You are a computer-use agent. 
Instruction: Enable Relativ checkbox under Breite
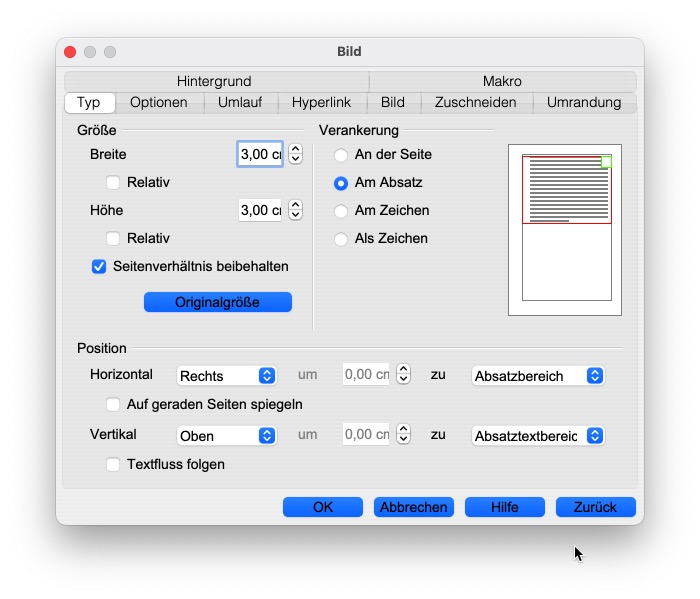click(113, 183)
